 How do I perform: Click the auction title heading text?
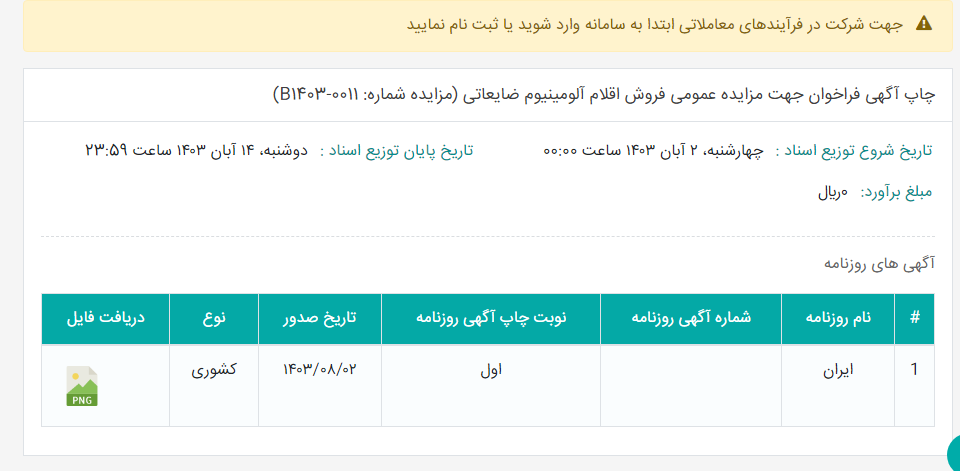(604, 95)
